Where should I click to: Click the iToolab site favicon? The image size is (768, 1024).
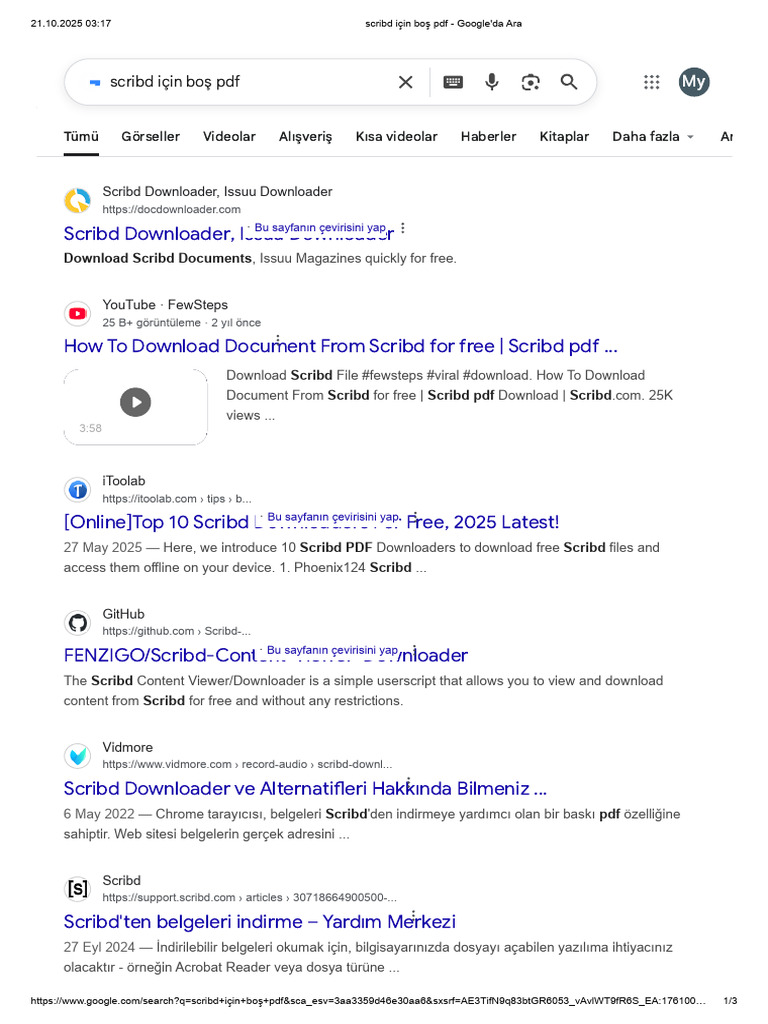(x=78, y=490)
